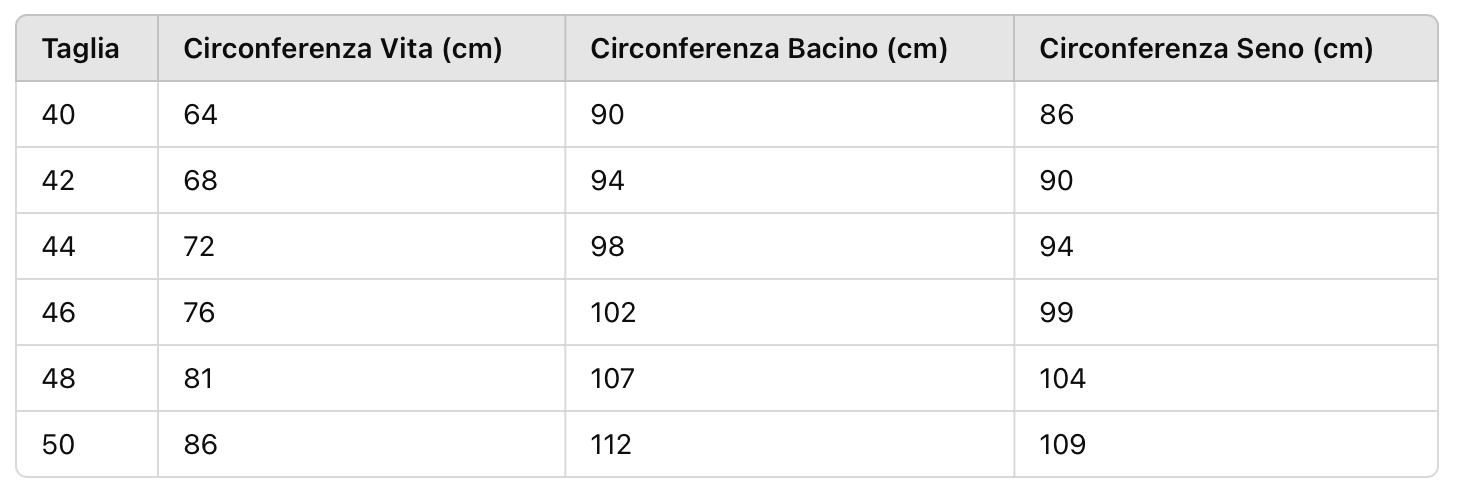Viewport: 1462px width, 498px height.
Task: Click size 48 in Taglia column
Action: [59, 379]
